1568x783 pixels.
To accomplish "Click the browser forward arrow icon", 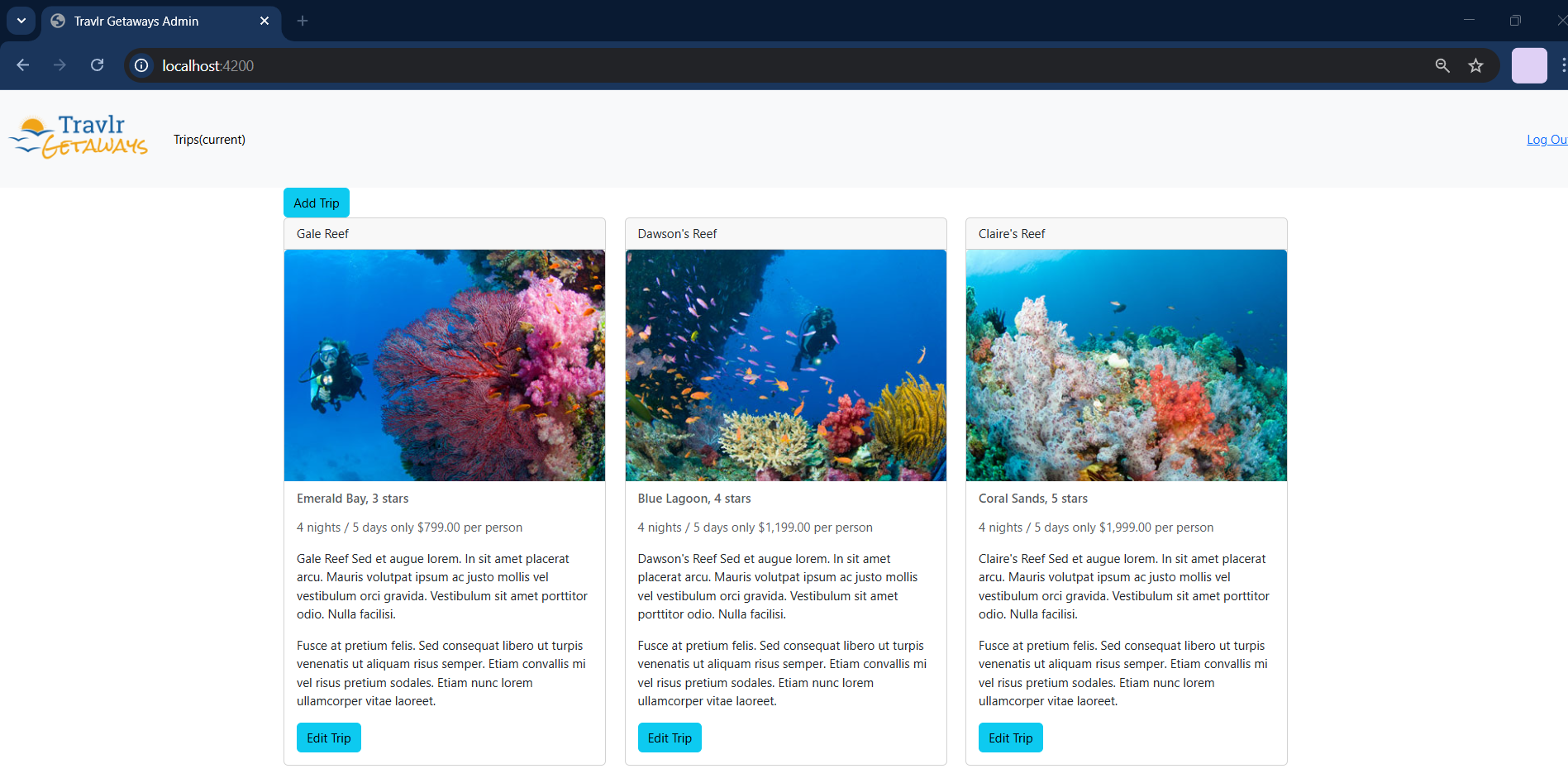I will [60, 65].
